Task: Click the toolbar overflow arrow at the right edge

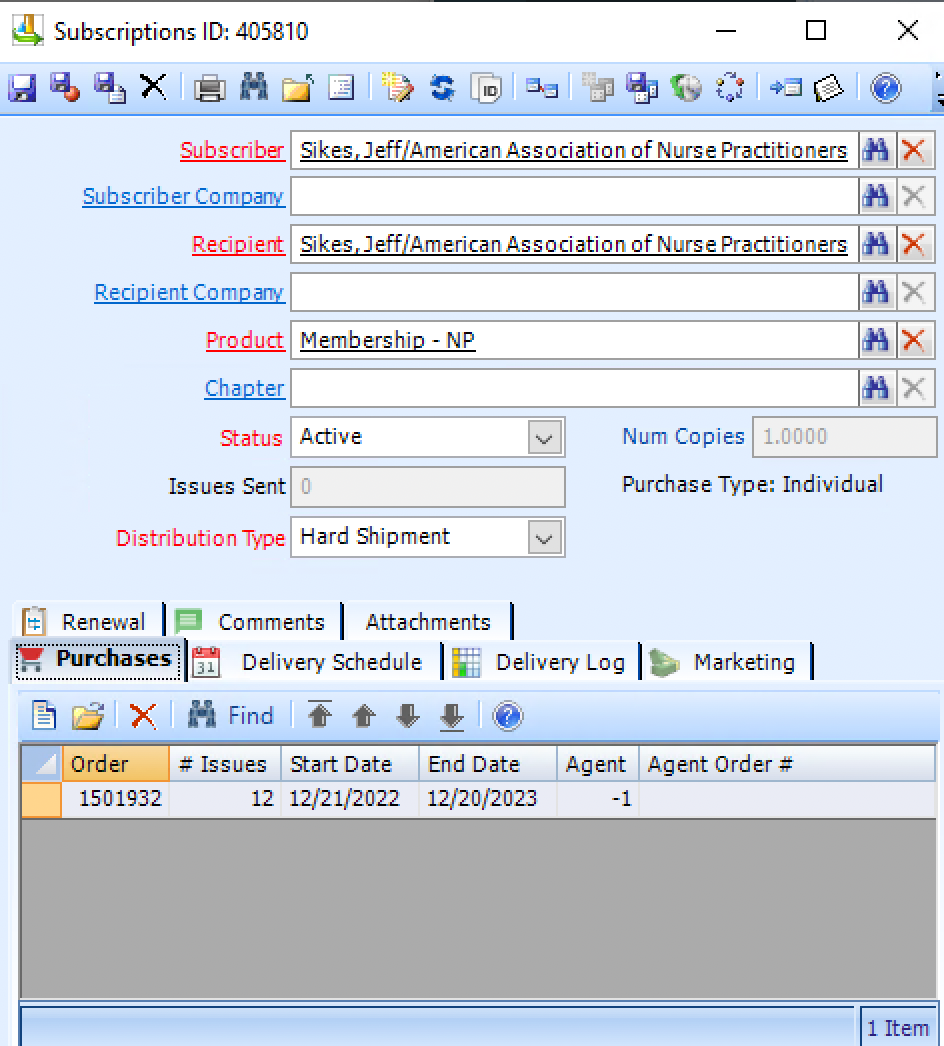Action: click(938, 95)
